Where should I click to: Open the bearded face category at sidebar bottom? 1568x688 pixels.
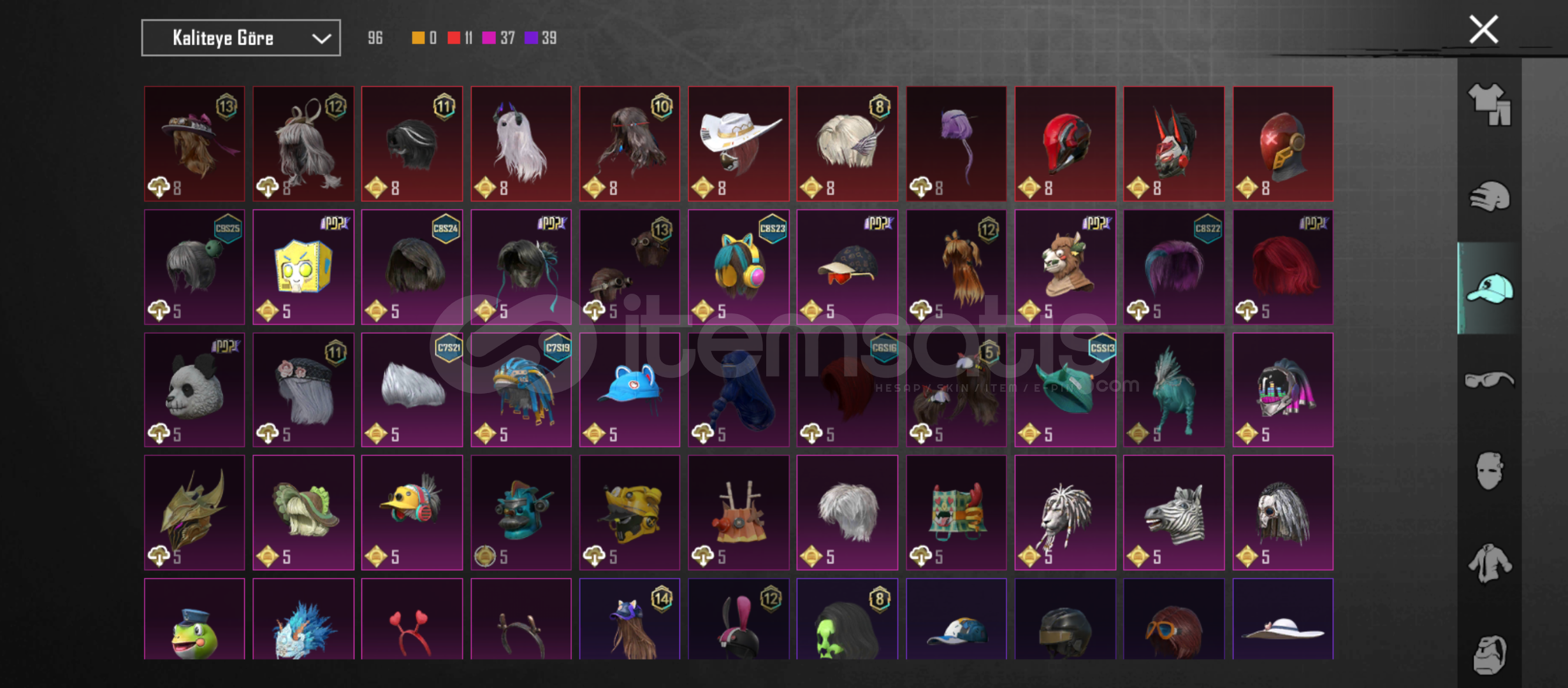1490,654
